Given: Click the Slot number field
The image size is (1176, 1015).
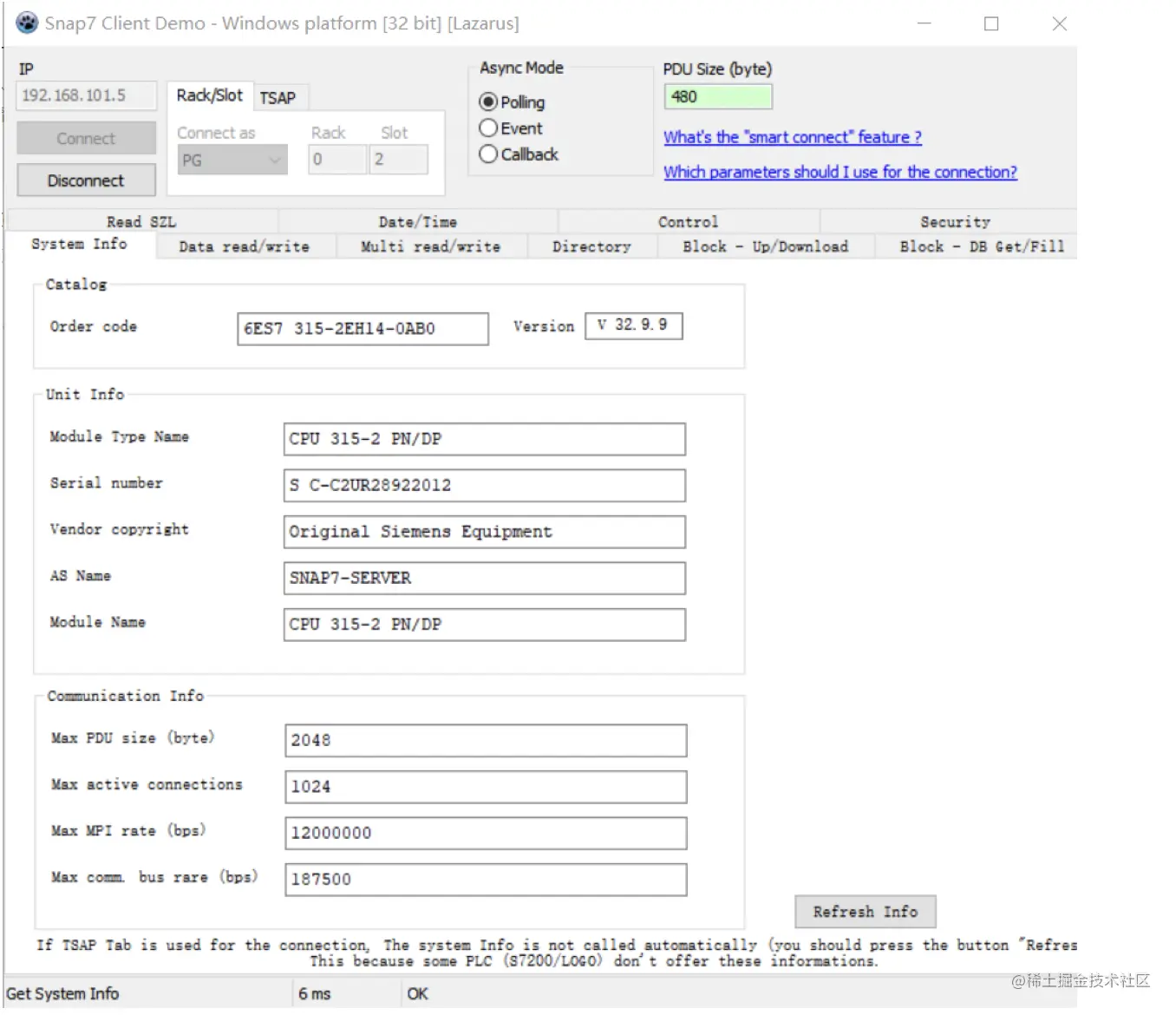Looking at the screenshot, I should pos(399,160).
